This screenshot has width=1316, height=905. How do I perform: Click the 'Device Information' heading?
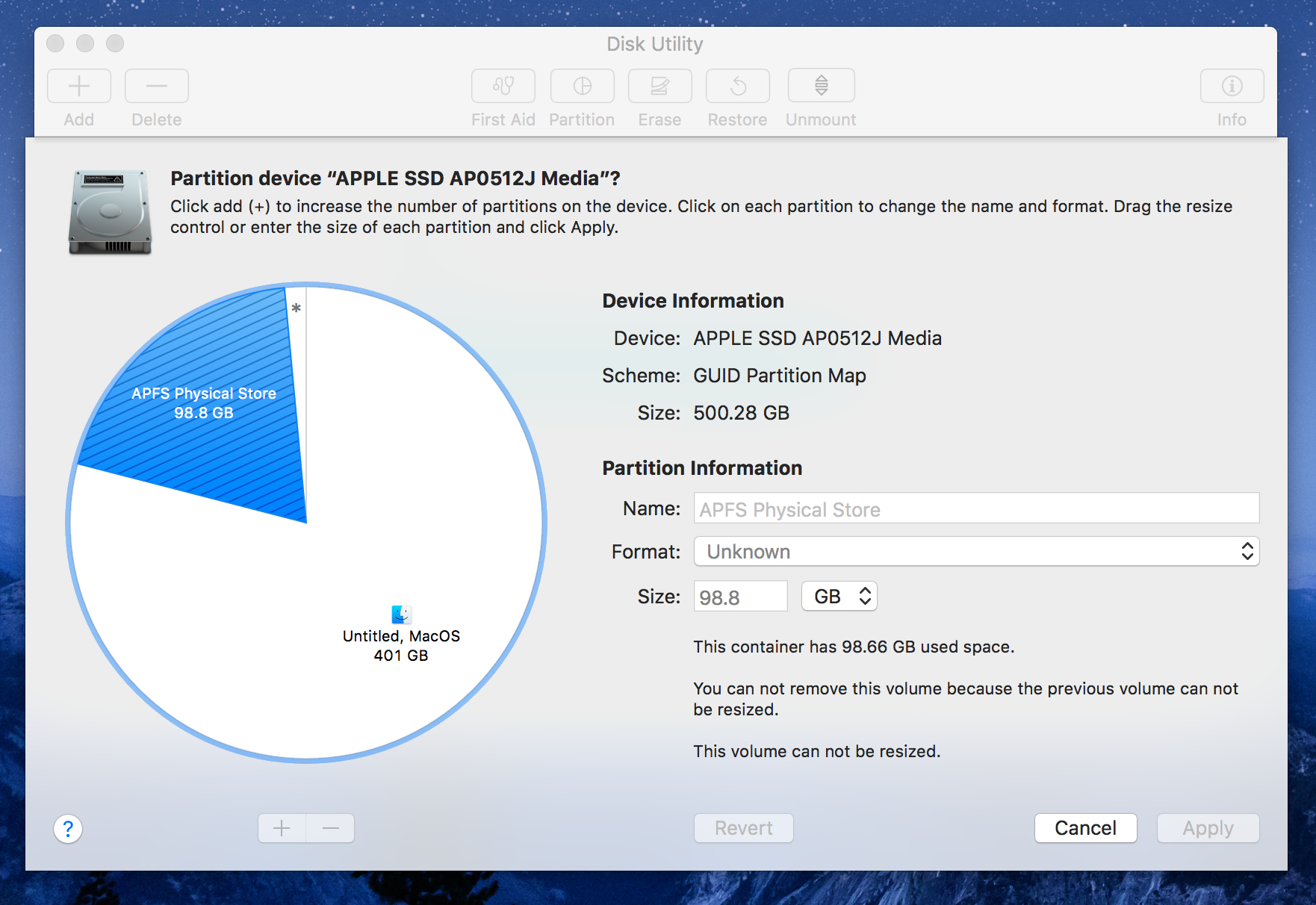(693, 301)
